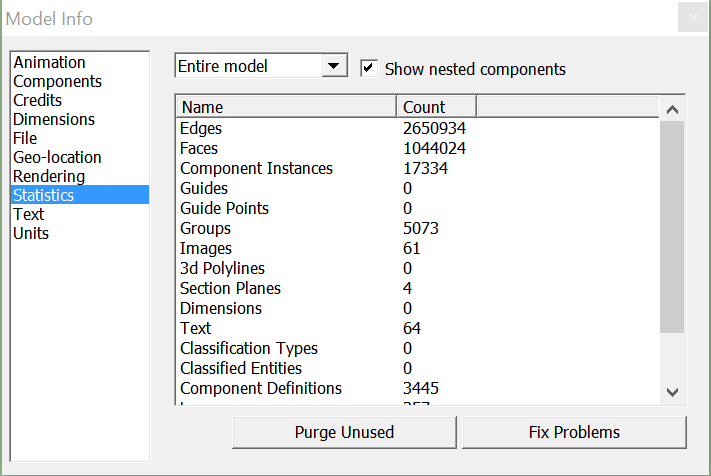Toggle Show nested components checkbox
Viewport: 711px width, 476px height.
[369, 68]
